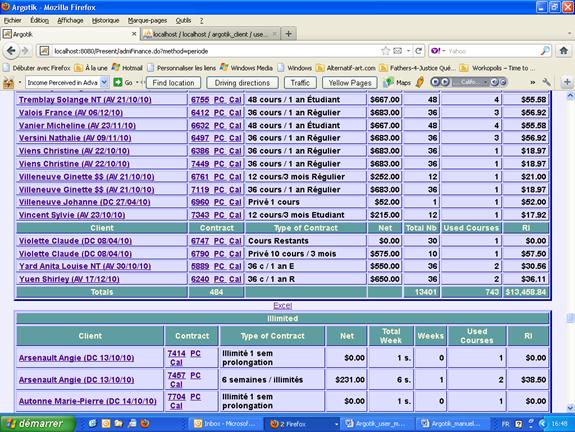Click the pencil highlighter toolbar icon
The width and height of the screenshot is (575, 432).
tap(420, 82)
